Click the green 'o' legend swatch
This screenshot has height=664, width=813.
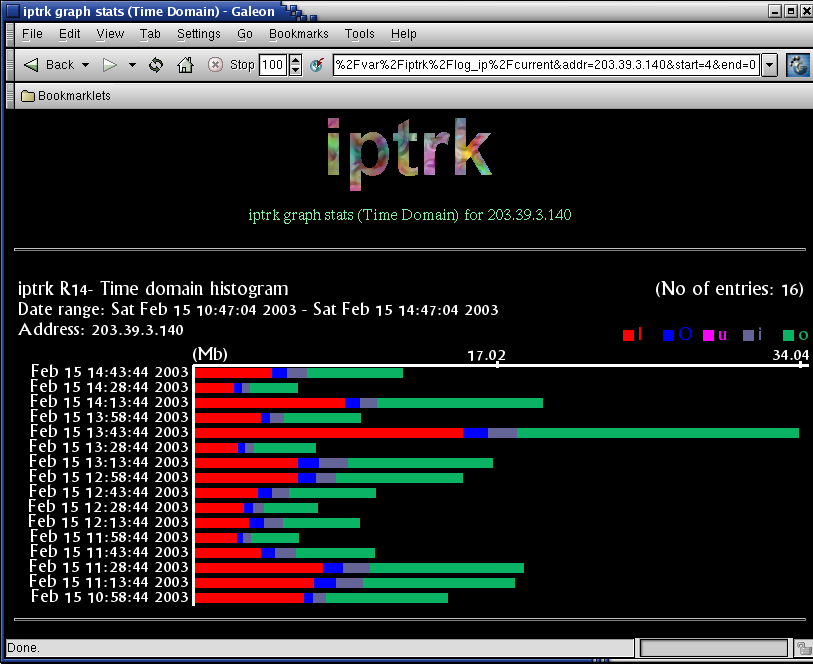788,335
